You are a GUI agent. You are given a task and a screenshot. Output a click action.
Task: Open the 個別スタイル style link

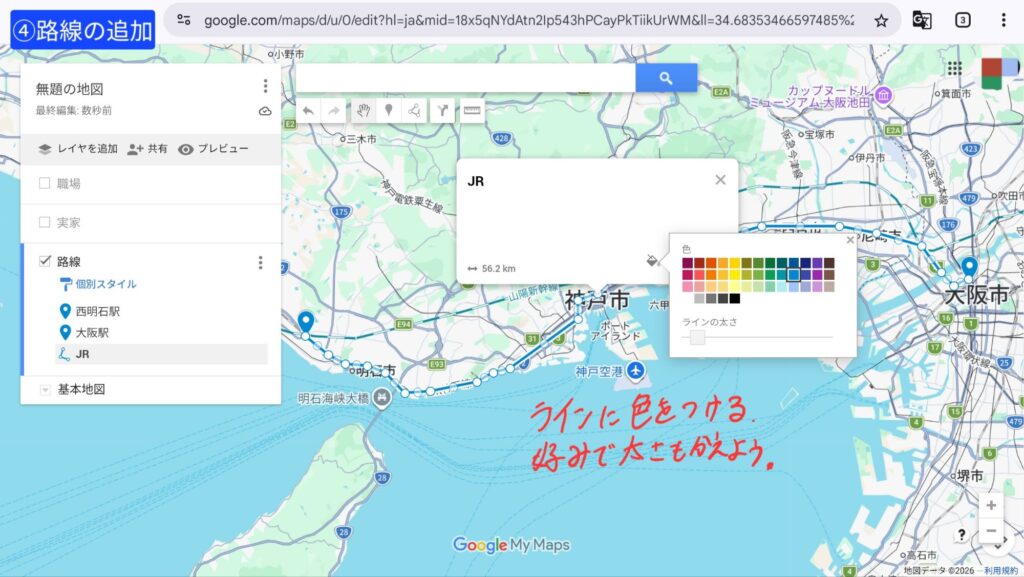[105, 284]
